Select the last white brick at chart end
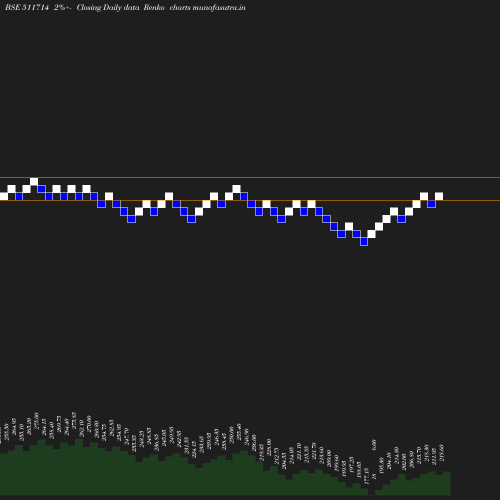 point(439,197)
